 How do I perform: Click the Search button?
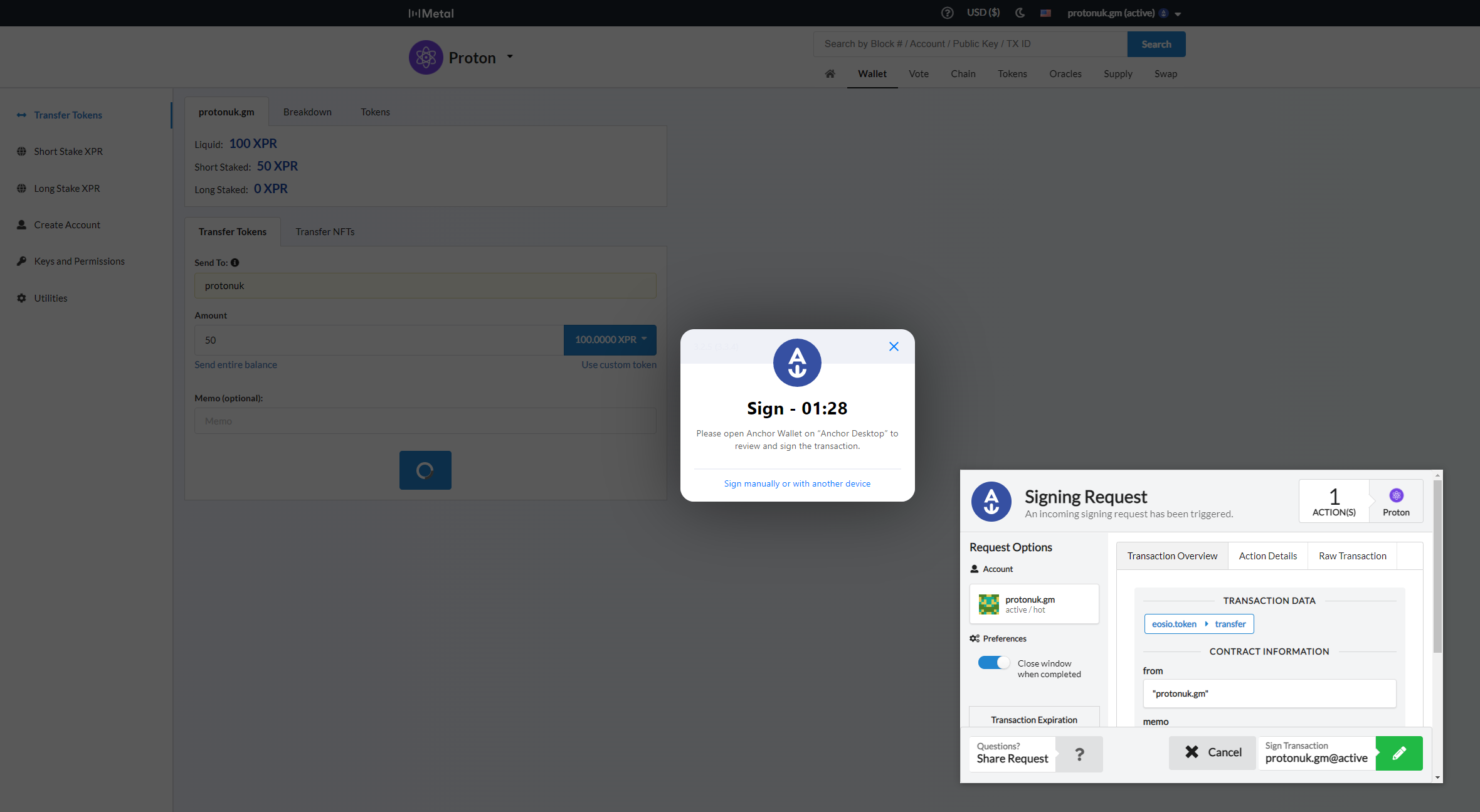(x=1156, y=44)
